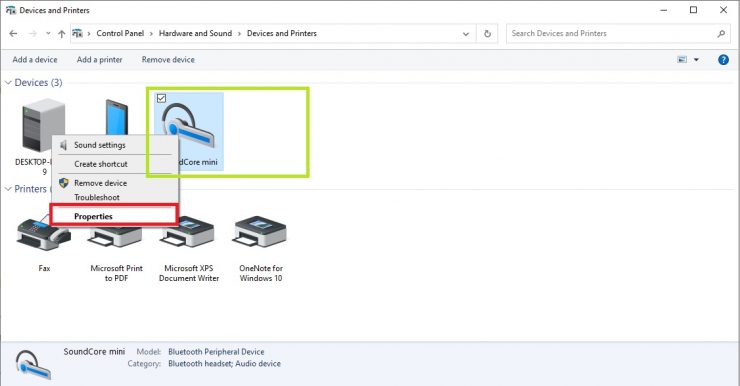This screenshot has height=386, width=740.
Task: Open help via the blue question mark
Action: [x=723, y=59]
